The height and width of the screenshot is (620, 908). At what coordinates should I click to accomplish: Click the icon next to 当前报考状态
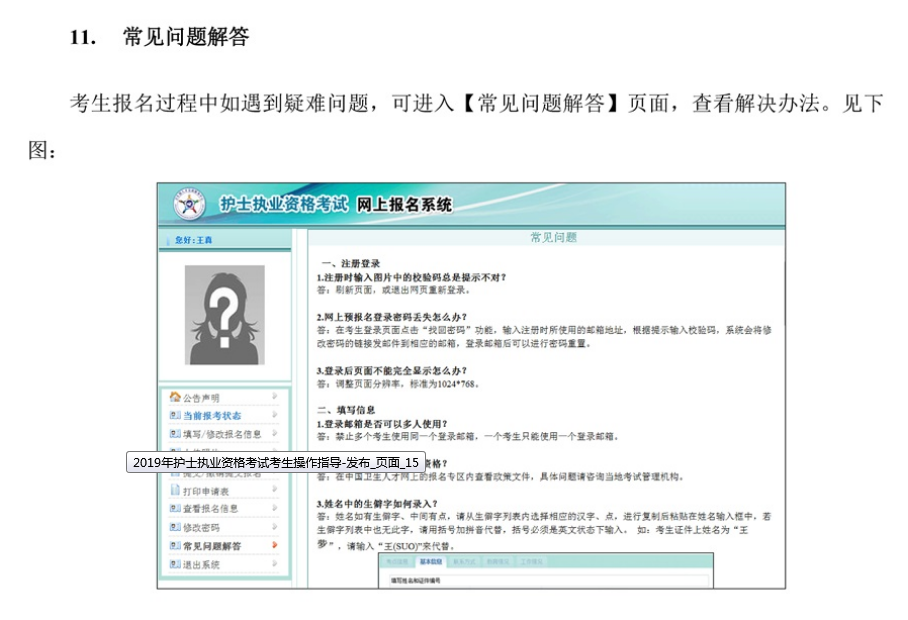175,415
